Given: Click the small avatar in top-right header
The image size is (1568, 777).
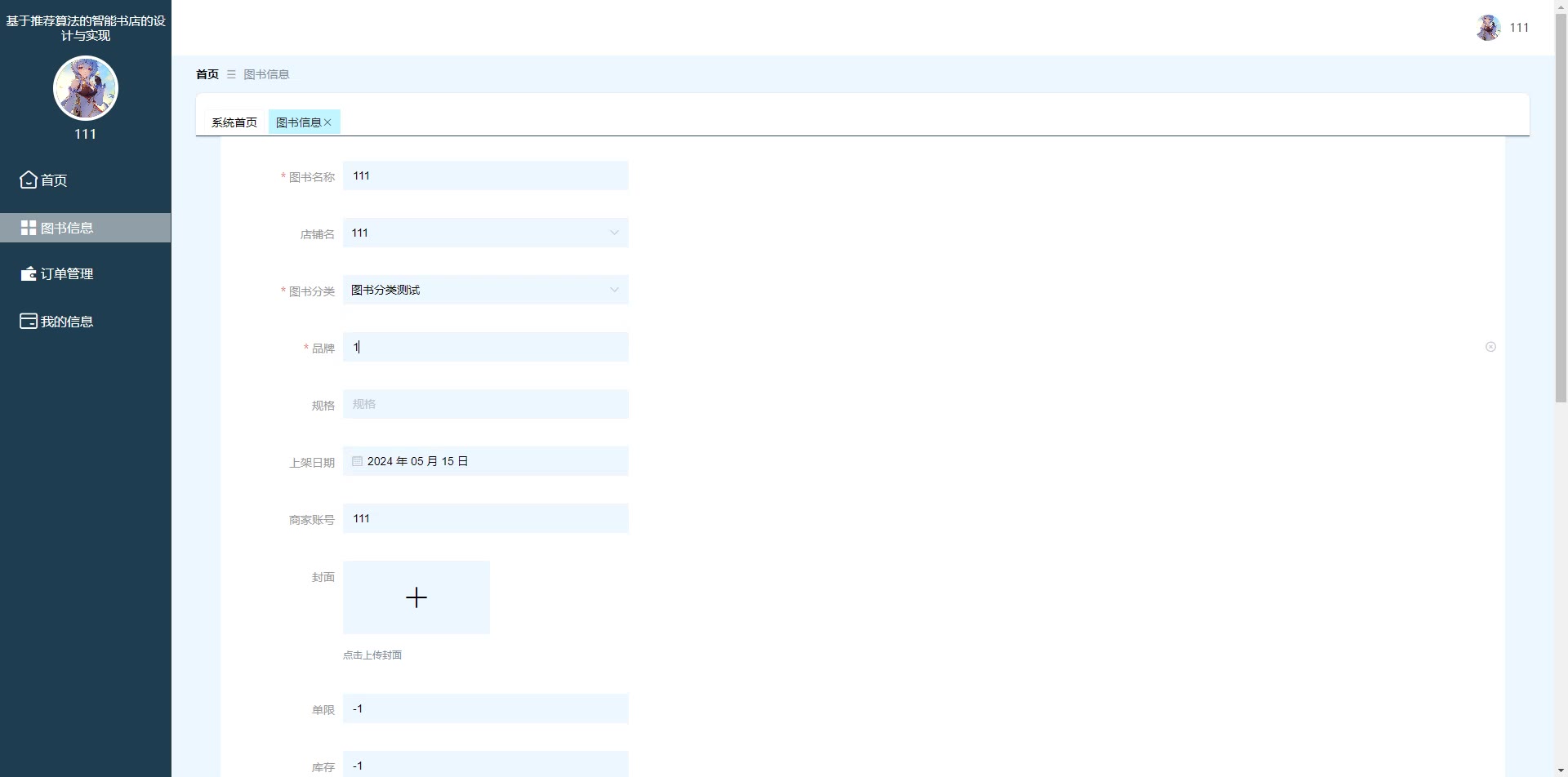Looking at the screenshot, I should click(1488, 28).
